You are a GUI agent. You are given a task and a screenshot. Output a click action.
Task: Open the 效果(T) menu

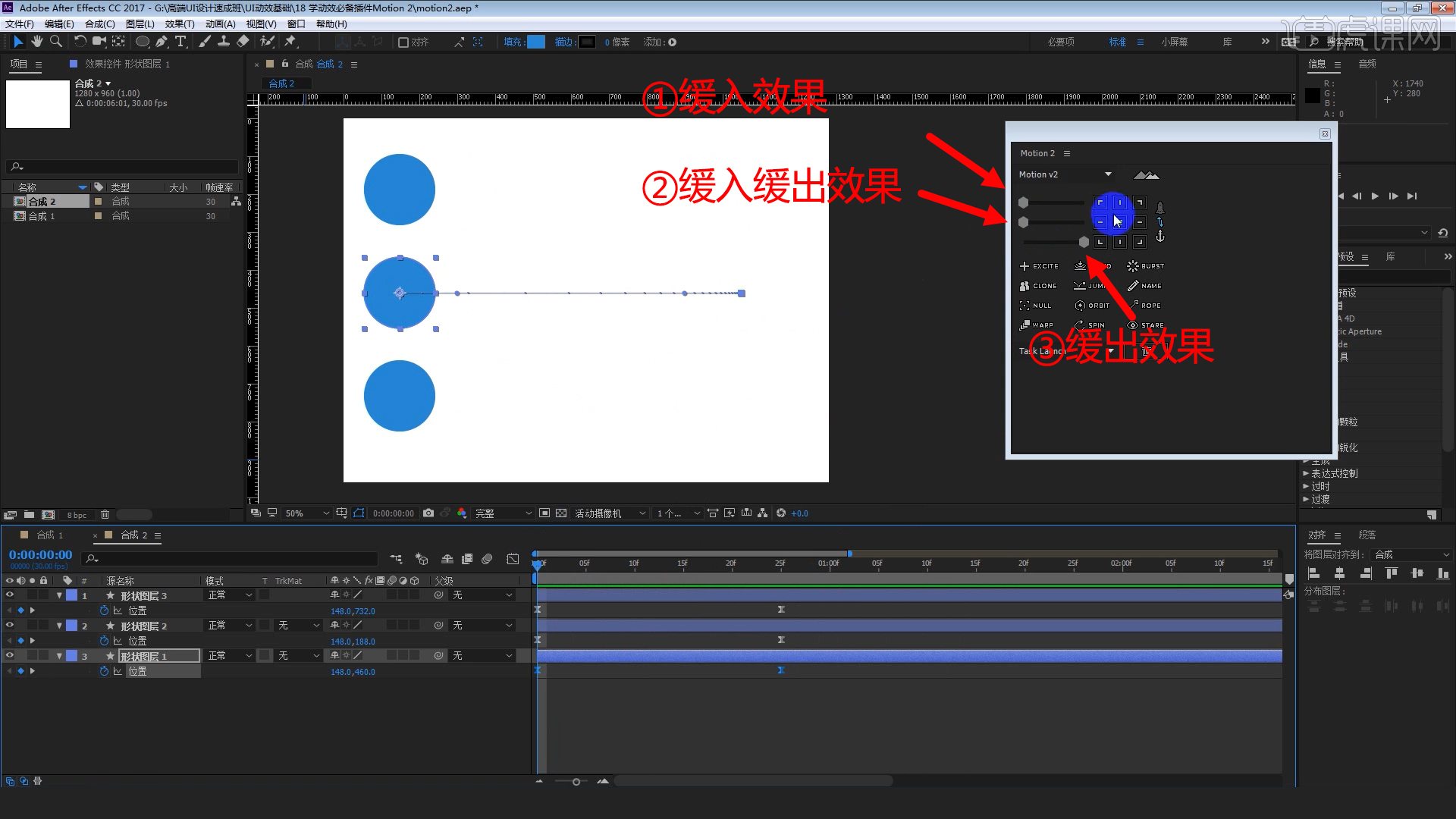[180, 24]
